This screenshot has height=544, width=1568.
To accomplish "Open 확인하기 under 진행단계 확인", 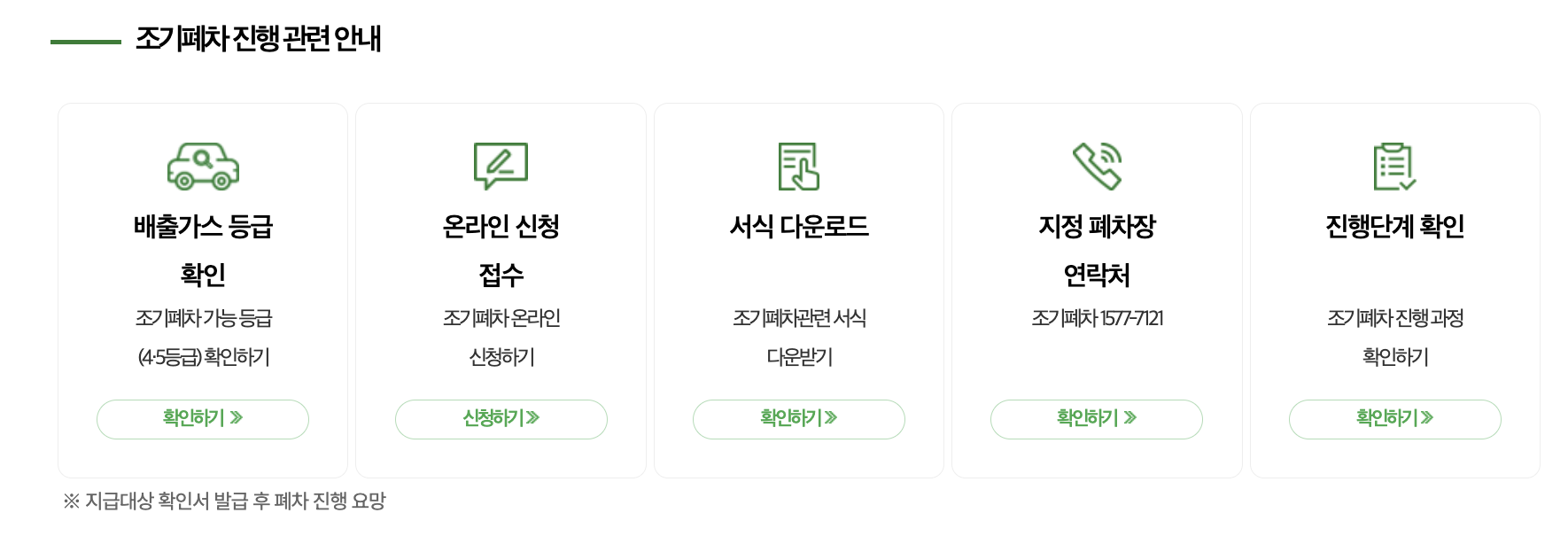I will (1395, 419).
